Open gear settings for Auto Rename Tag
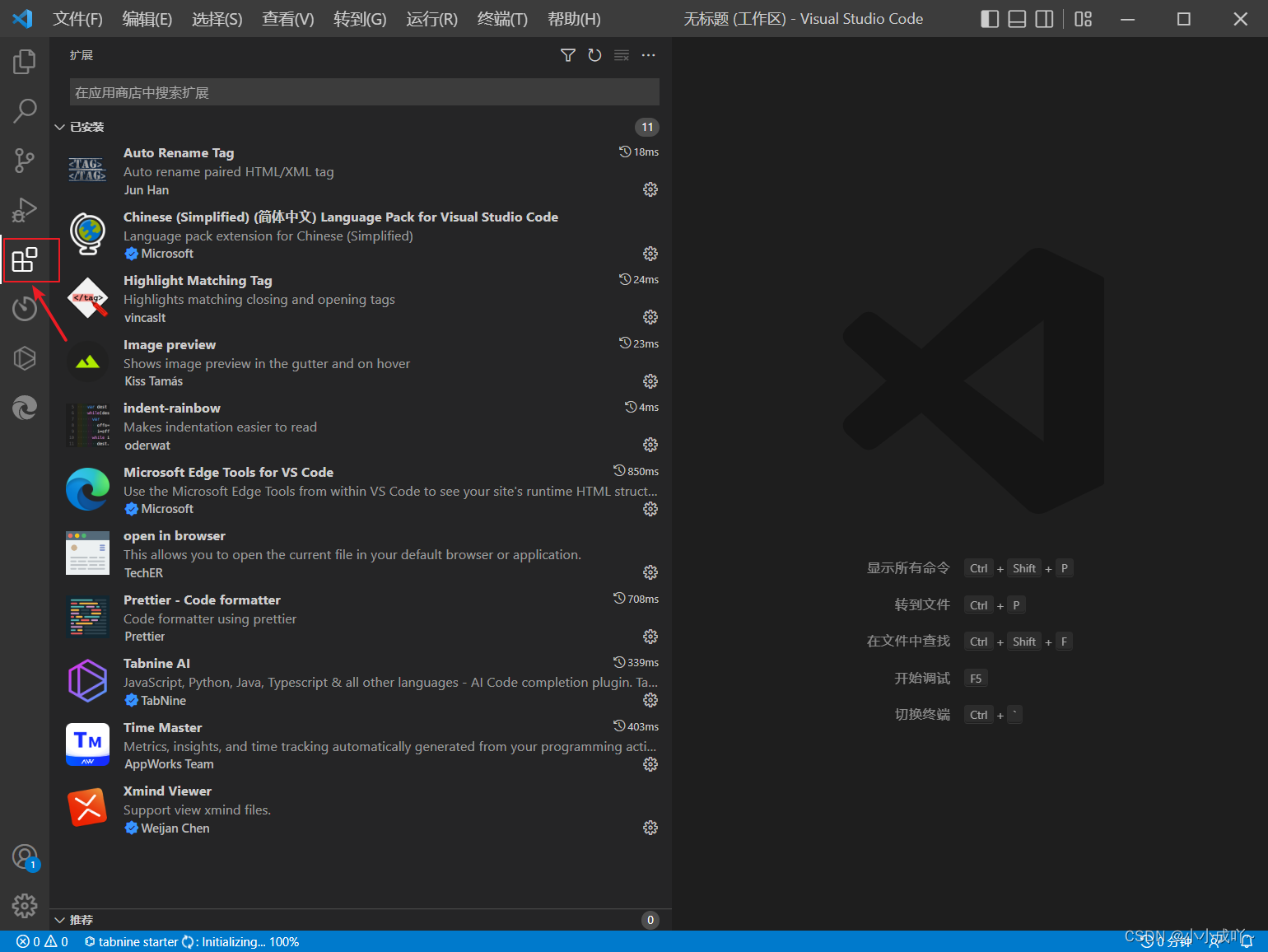 [650, 189]
